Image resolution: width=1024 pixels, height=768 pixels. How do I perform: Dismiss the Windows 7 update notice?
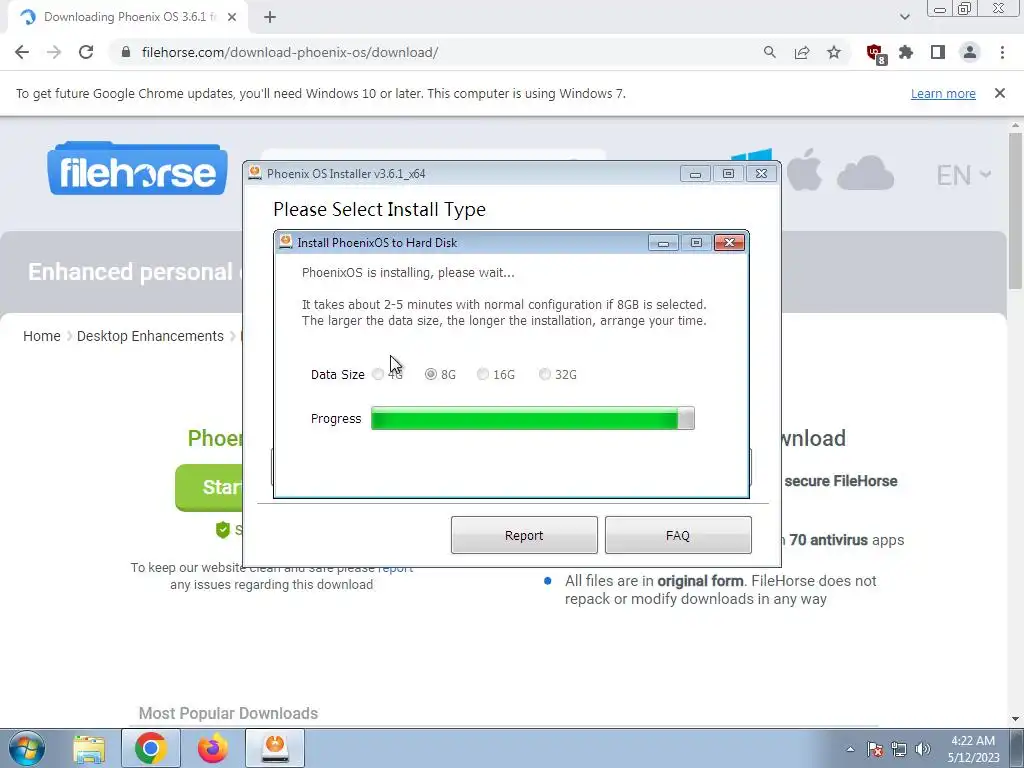point(1000,93)
